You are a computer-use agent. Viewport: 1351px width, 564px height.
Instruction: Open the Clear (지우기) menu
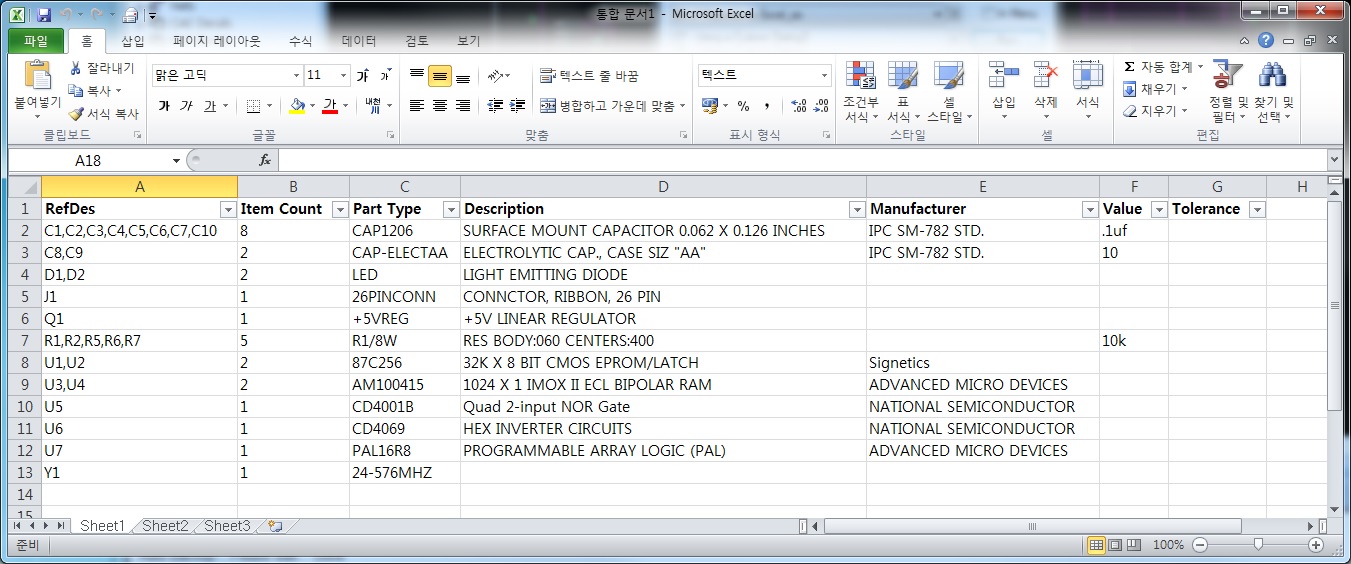click(x=1155, y=111)
